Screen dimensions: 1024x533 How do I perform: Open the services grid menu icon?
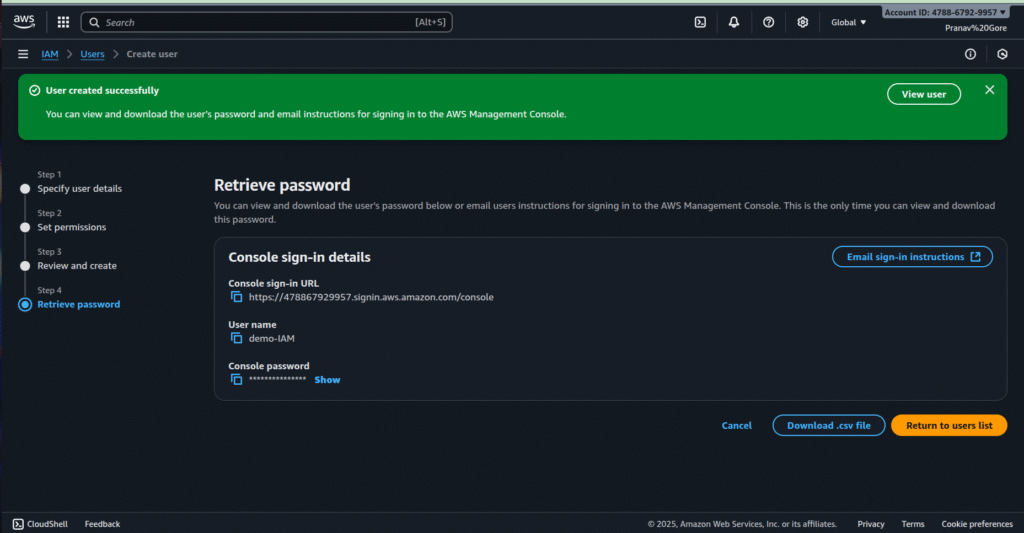pyautogui.click(x=63, y=22)
